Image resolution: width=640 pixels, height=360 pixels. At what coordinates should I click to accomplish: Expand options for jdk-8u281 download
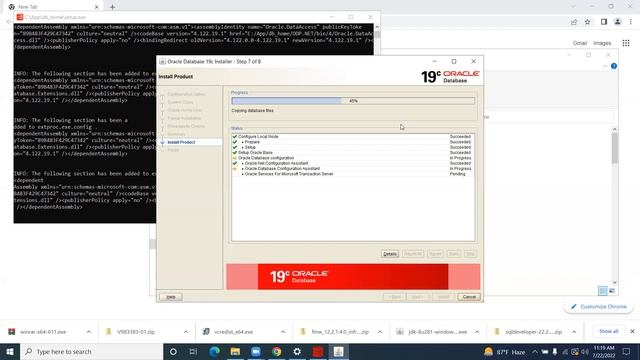[477, 332]
